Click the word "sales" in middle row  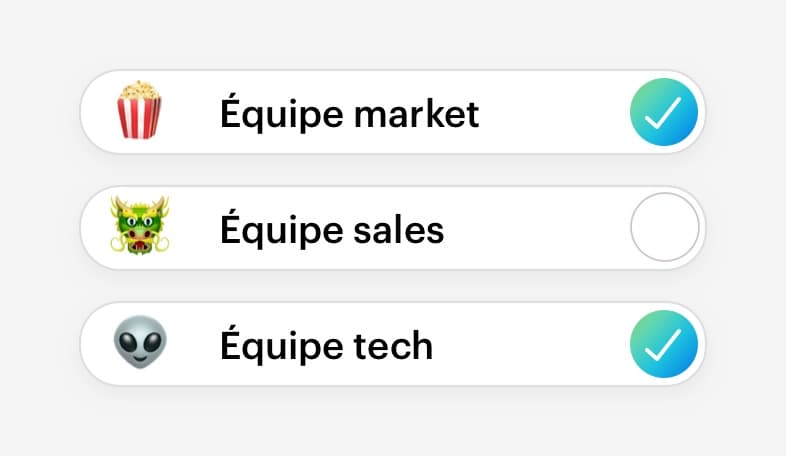tap(399, 230)
